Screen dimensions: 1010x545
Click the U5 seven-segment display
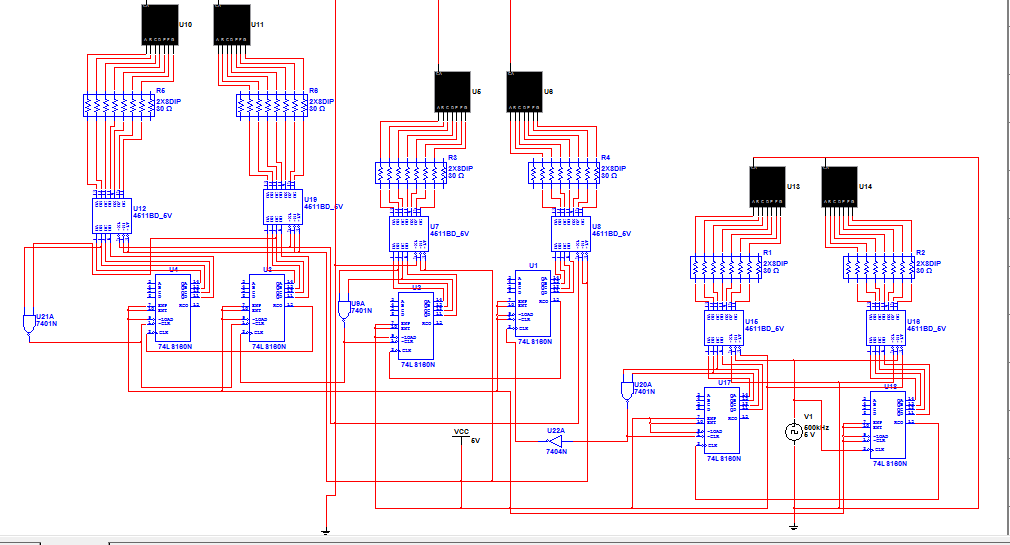pos(453,92)
